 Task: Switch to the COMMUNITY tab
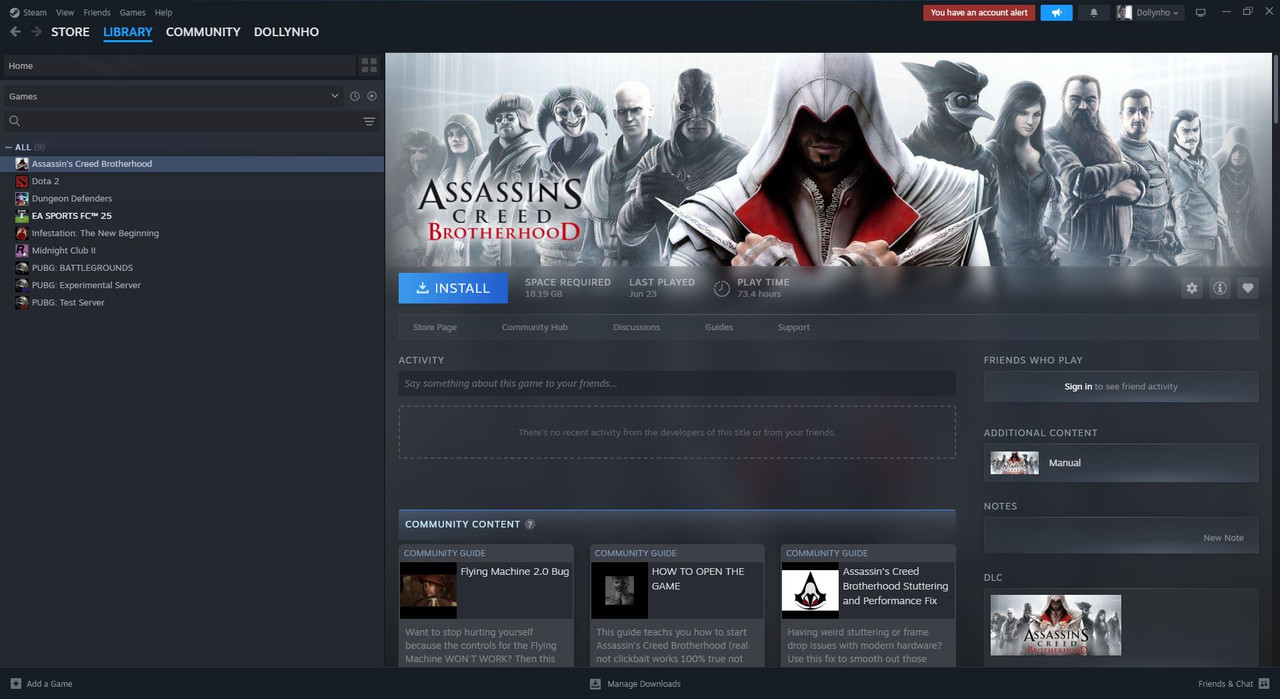203,32
